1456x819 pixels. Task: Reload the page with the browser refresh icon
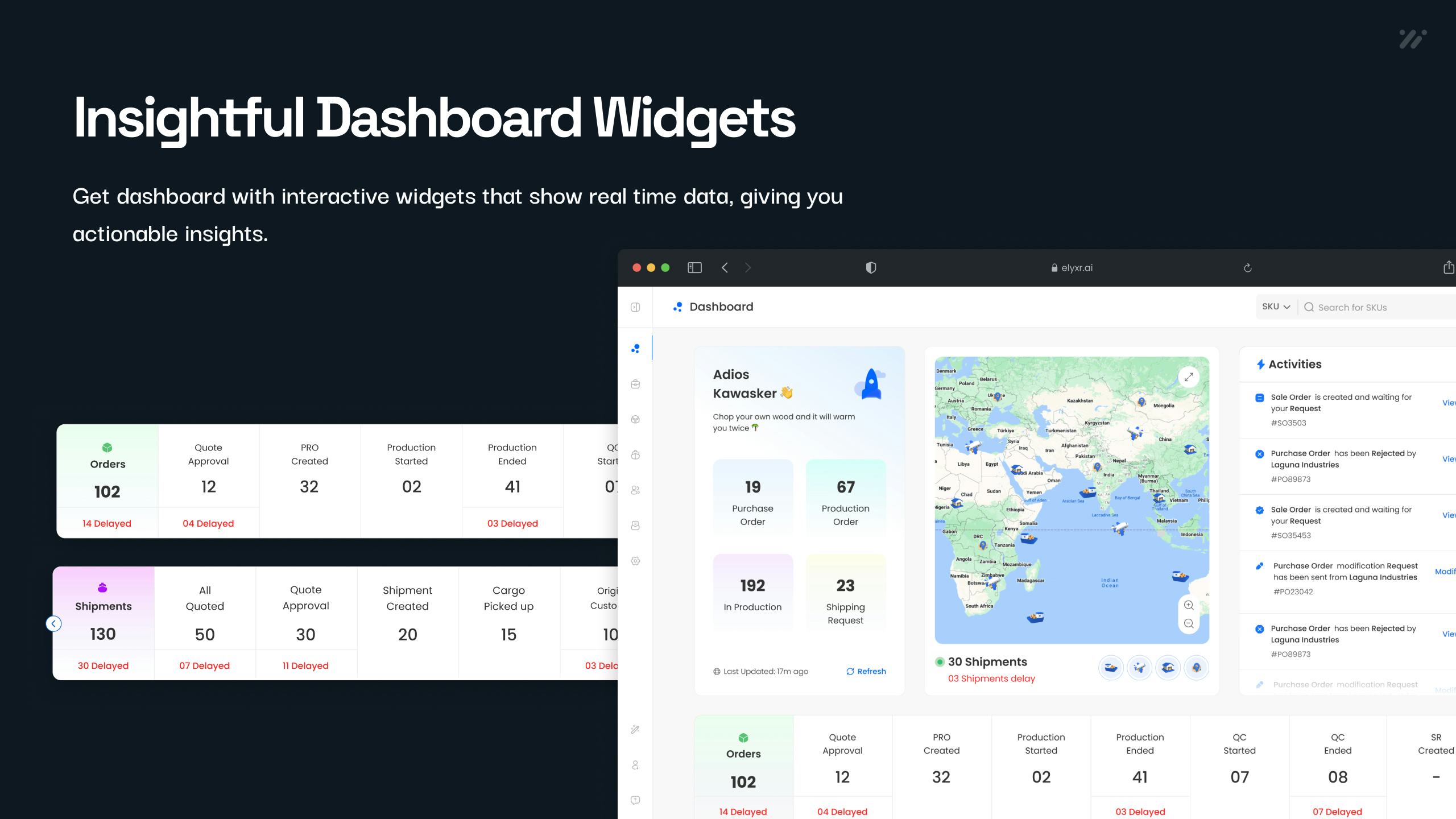coord(1248,268)
